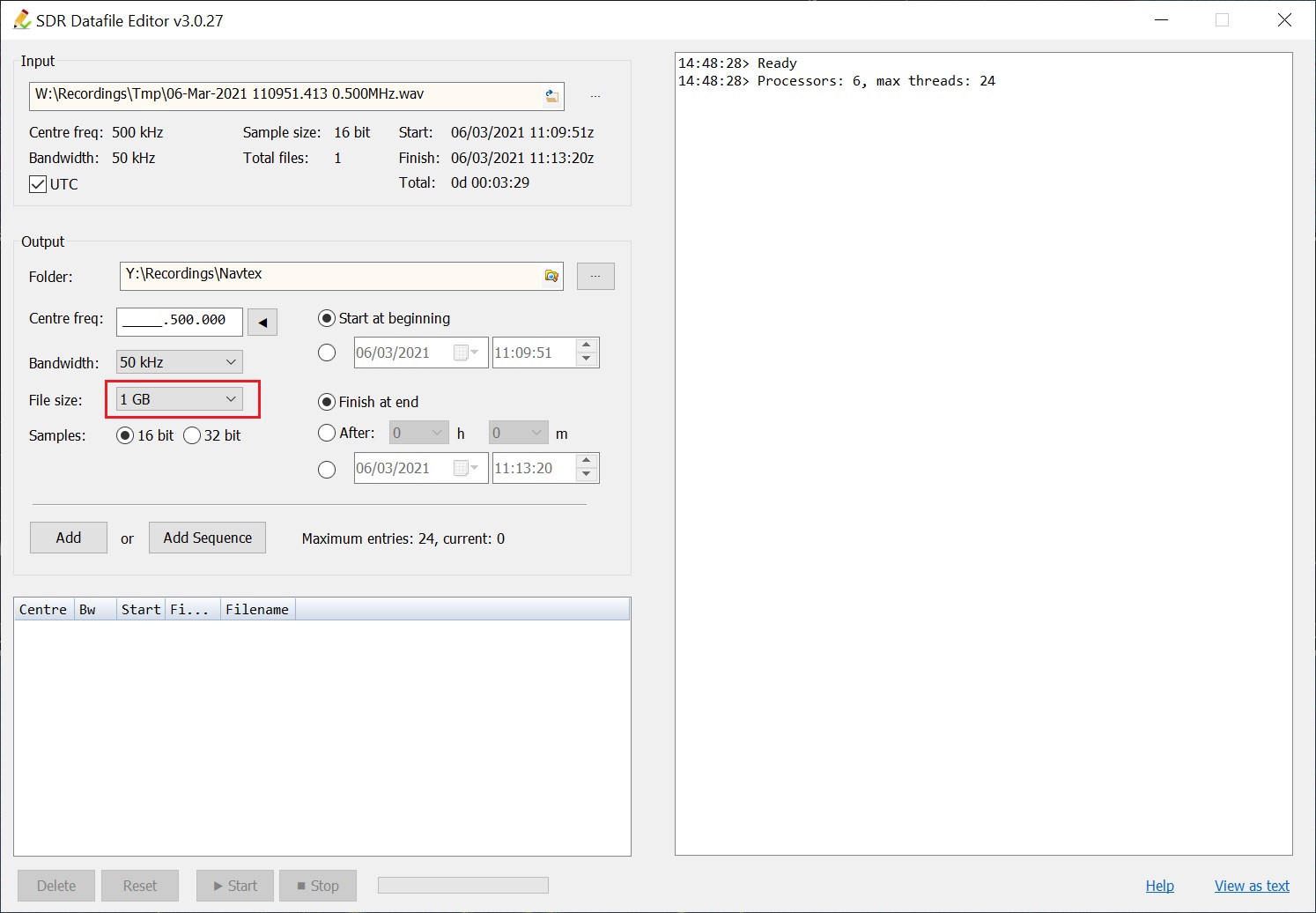Choose Start at beginning option
1316x913 pixels.
tap(327, 318)
